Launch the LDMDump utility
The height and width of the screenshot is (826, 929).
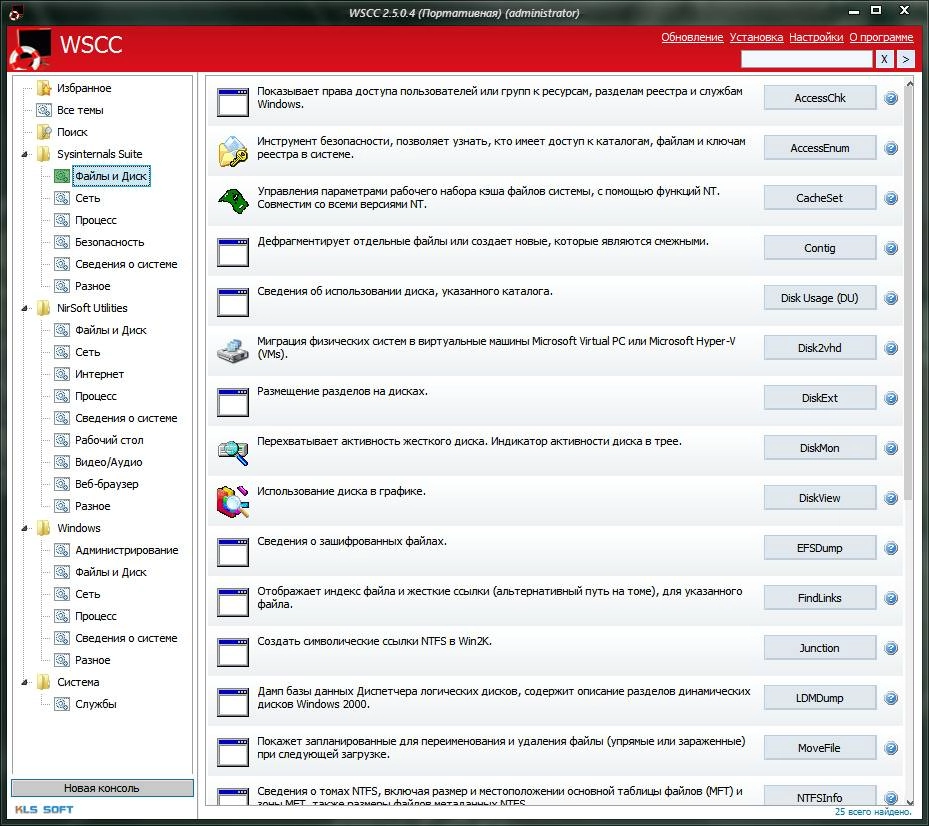pyautogui.click(x=819, y=698)
